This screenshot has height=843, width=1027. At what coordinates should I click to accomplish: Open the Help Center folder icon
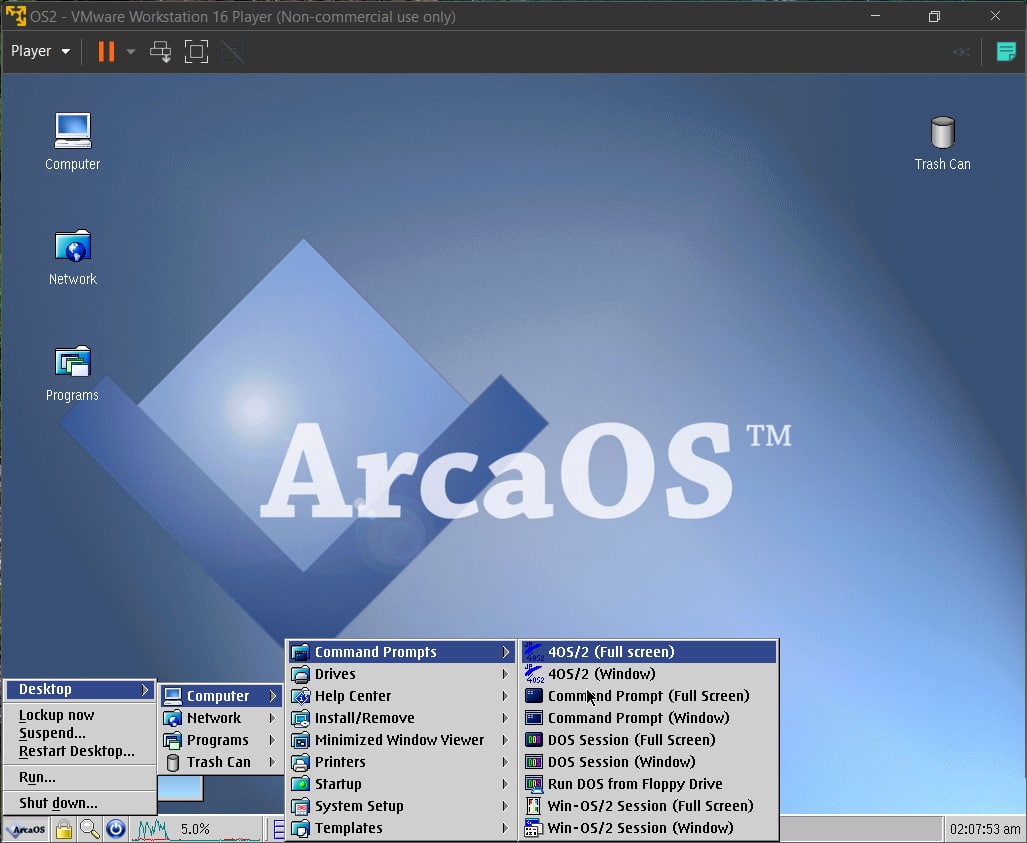300,696
